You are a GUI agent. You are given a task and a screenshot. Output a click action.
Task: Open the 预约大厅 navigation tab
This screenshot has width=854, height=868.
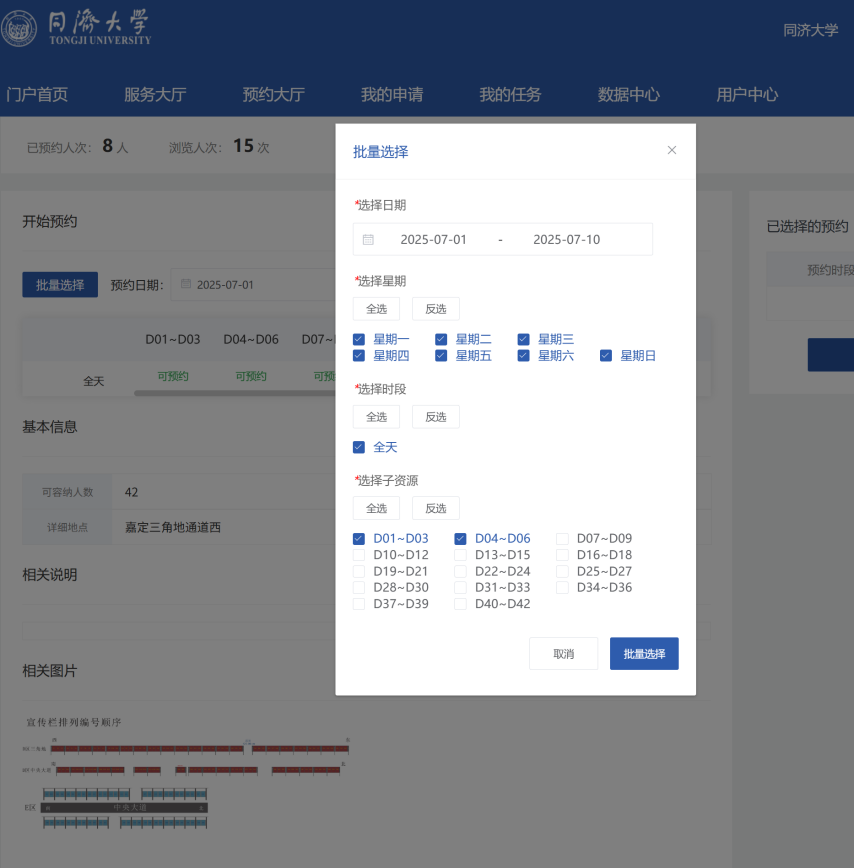point(273,95)
